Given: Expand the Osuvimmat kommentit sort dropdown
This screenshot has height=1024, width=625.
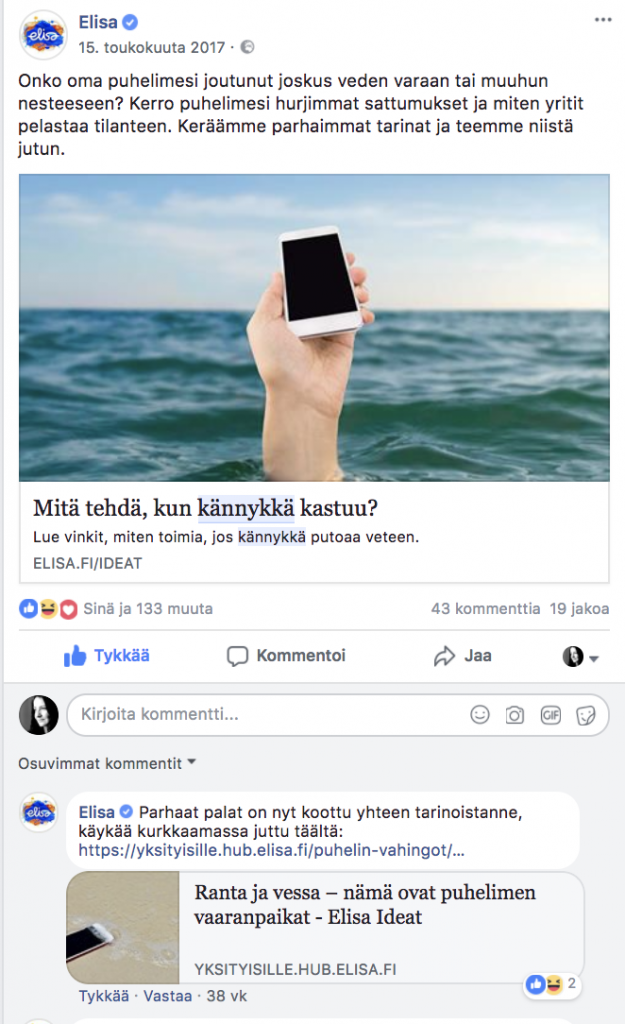Looking at the screenshot, I should (x=107, y=763).
